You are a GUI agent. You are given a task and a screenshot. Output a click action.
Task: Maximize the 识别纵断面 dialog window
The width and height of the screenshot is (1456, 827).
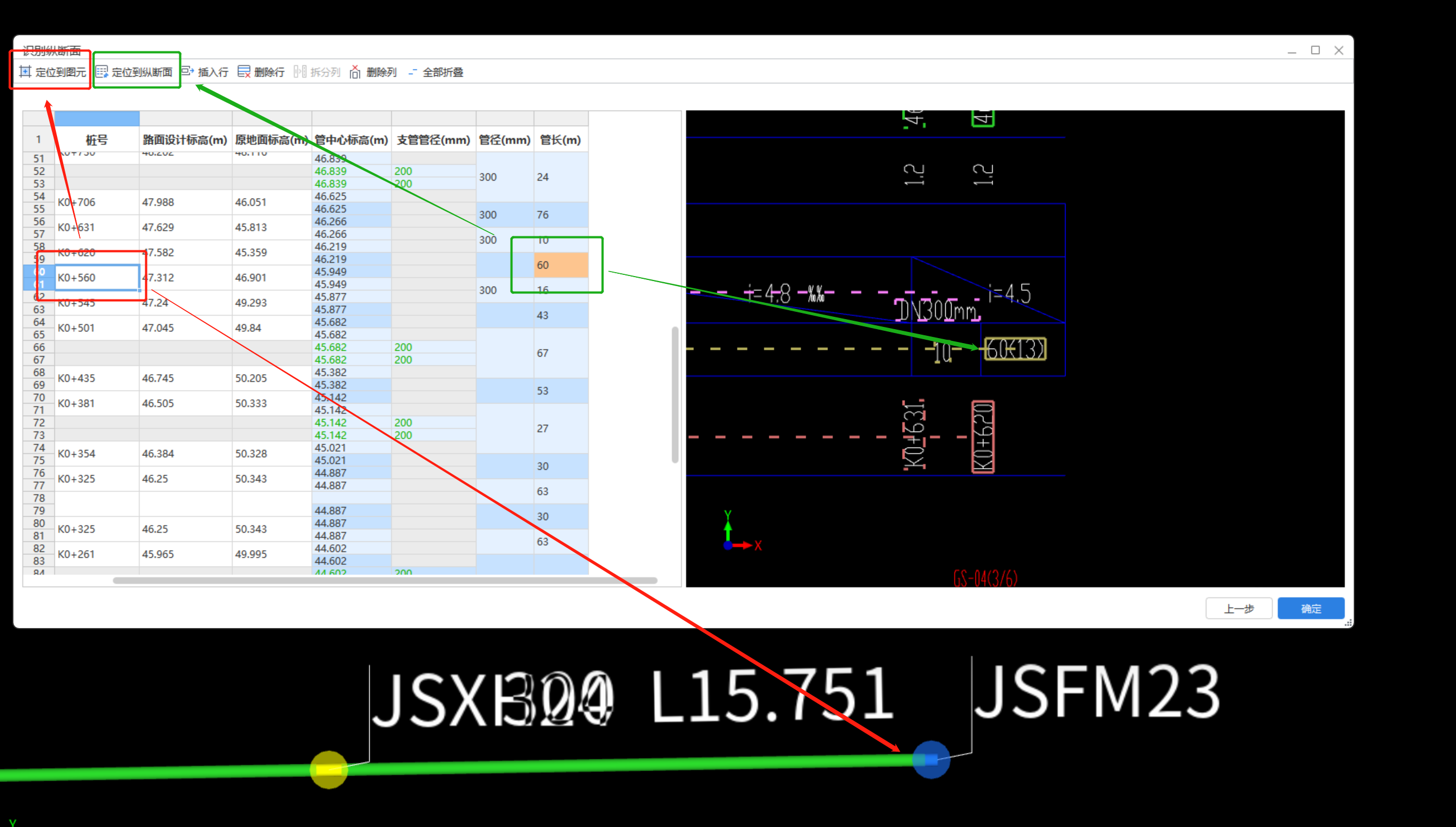coord(1315,50)
